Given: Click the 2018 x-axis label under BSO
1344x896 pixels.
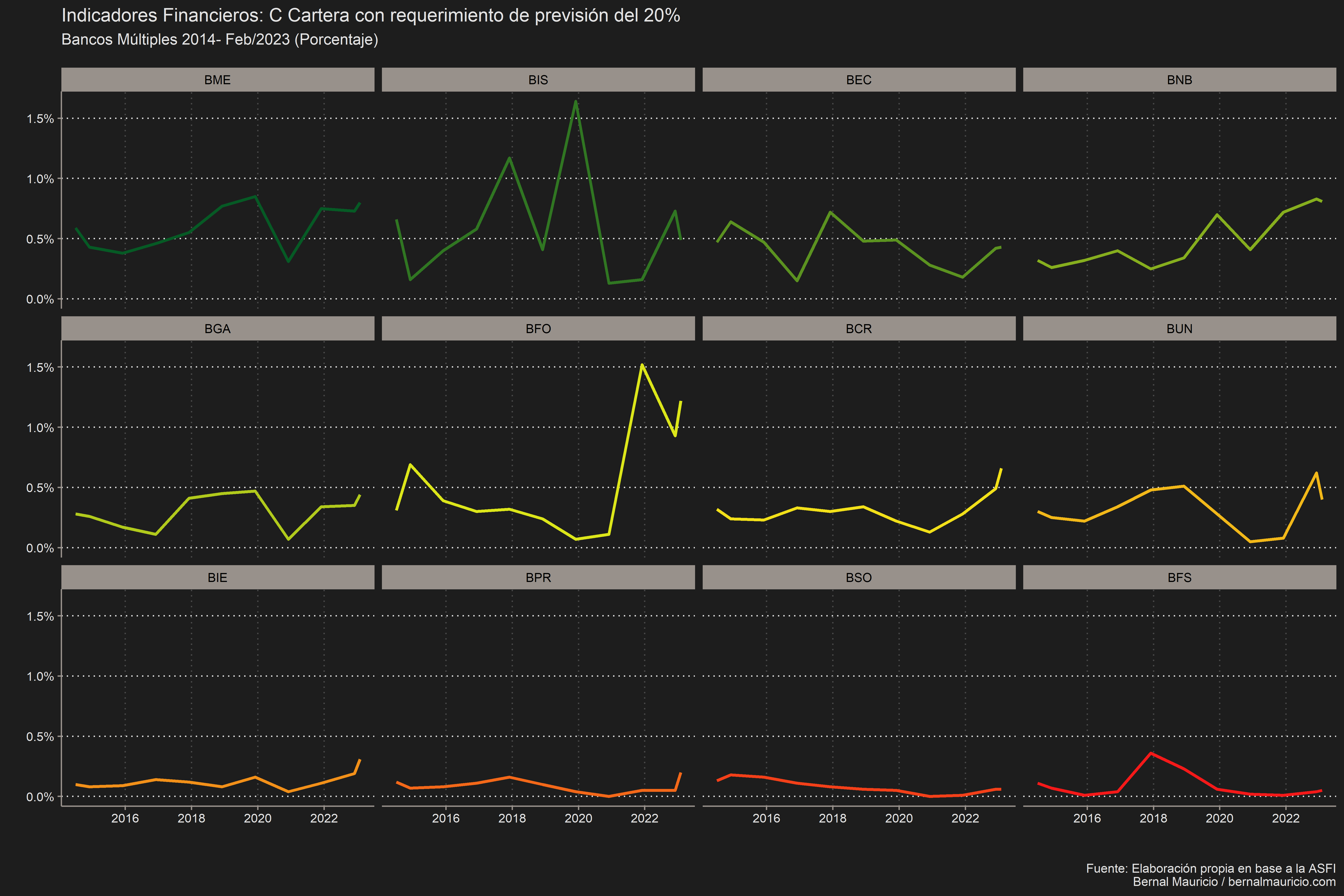Looking at the screenshot, I should tap(833, 818).
